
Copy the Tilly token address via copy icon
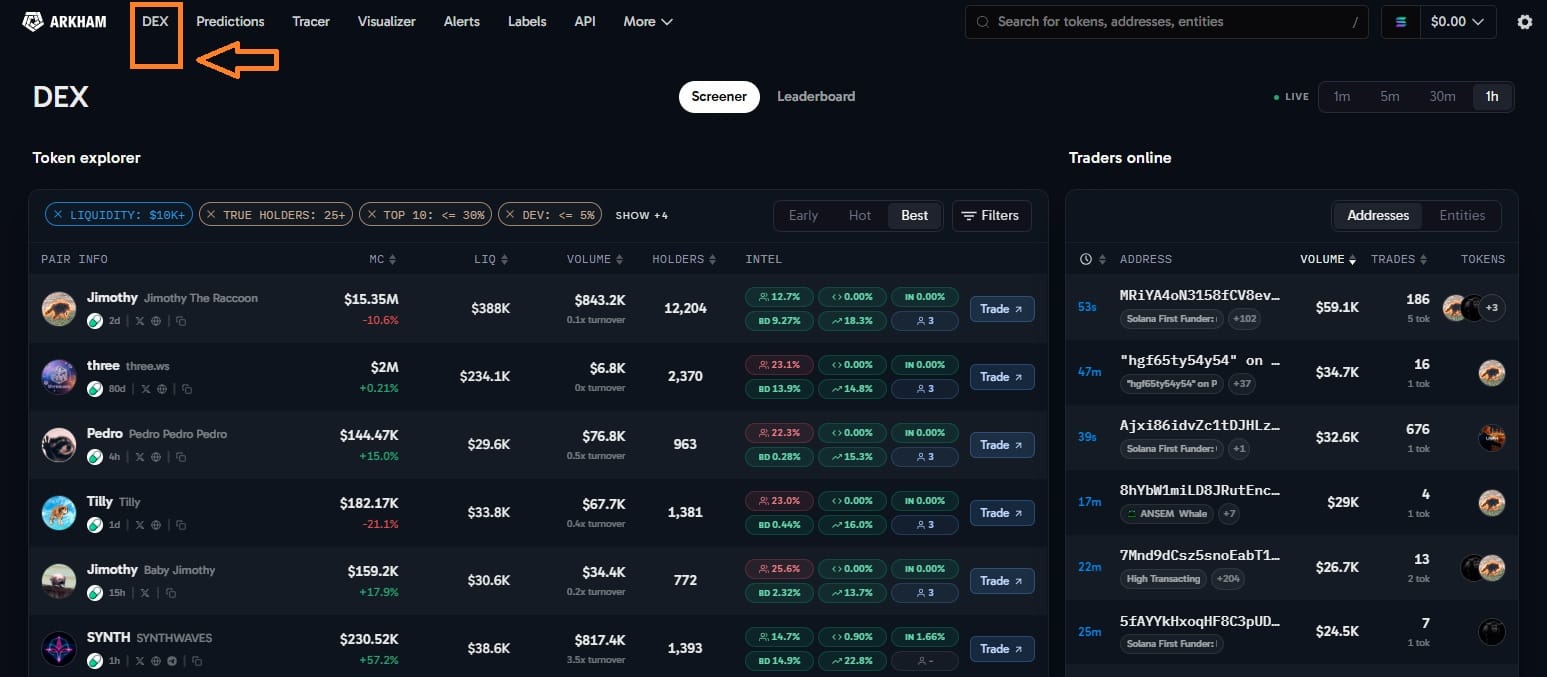179,524
